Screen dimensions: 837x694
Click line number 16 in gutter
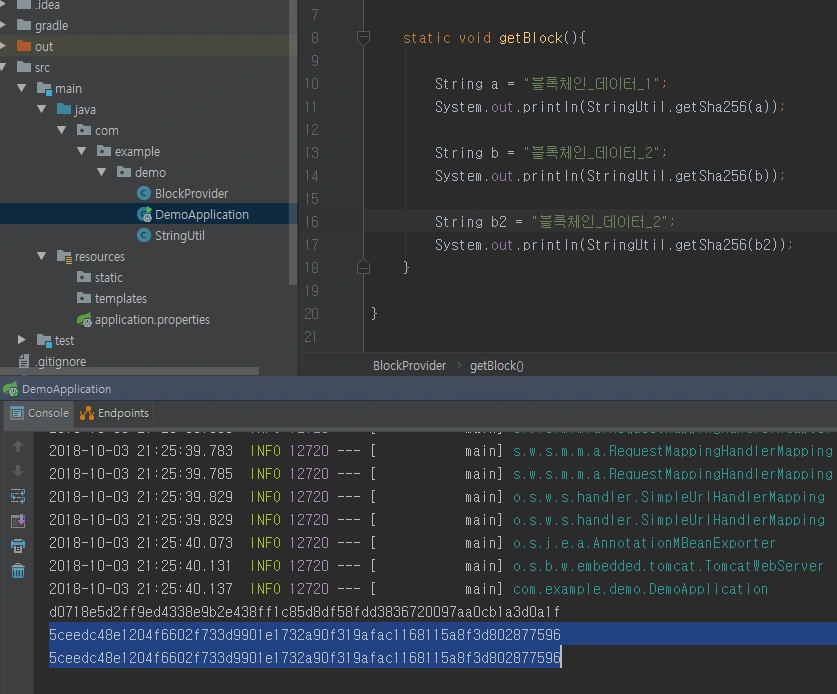(311, 222)
